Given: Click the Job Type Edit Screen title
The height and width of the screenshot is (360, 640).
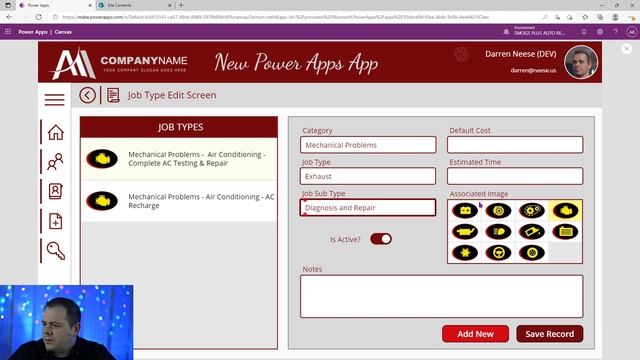Looking at the screenshot, I should 172,95.
